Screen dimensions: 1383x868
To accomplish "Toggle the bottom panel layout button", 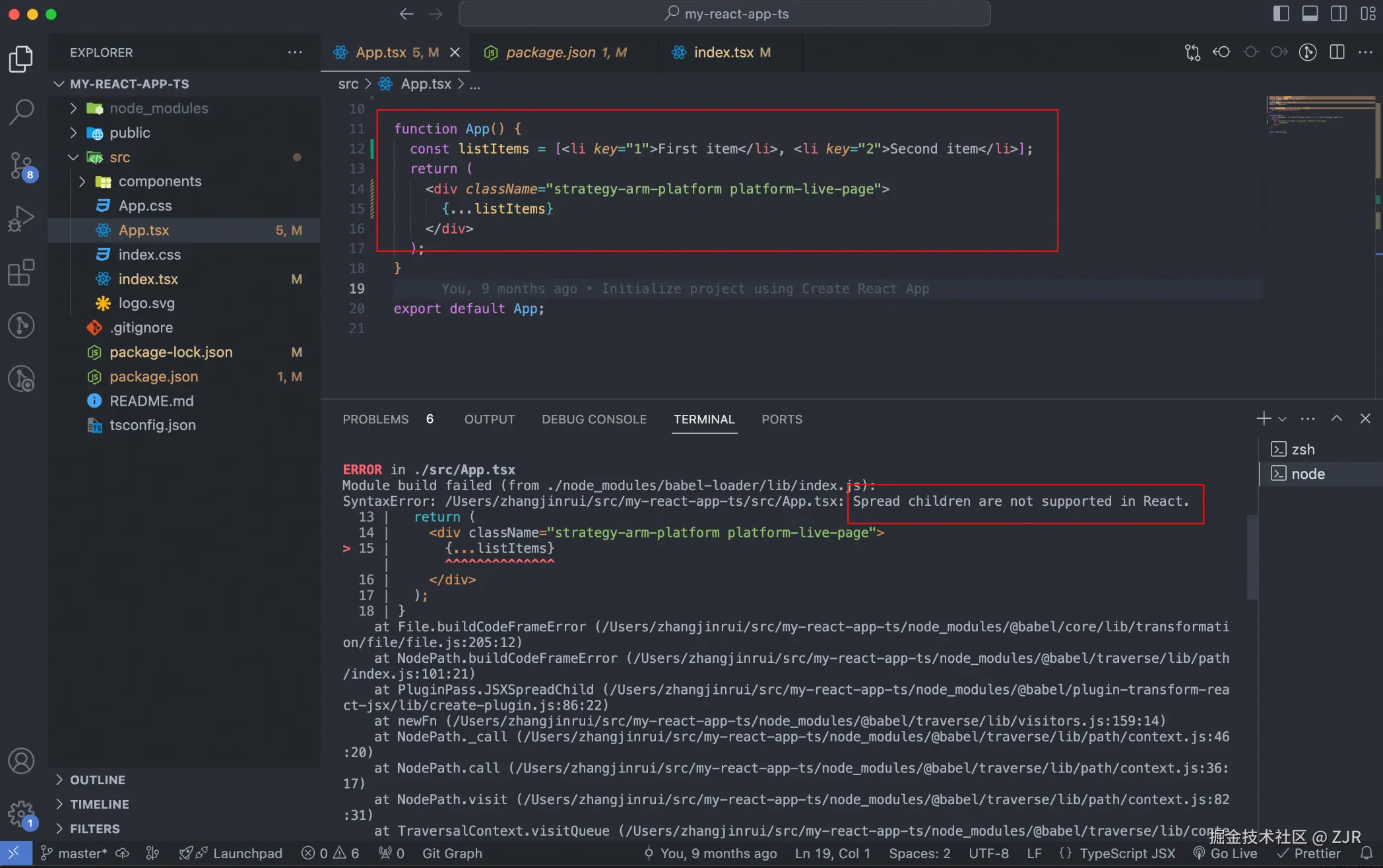I will tap(1310, 14).
